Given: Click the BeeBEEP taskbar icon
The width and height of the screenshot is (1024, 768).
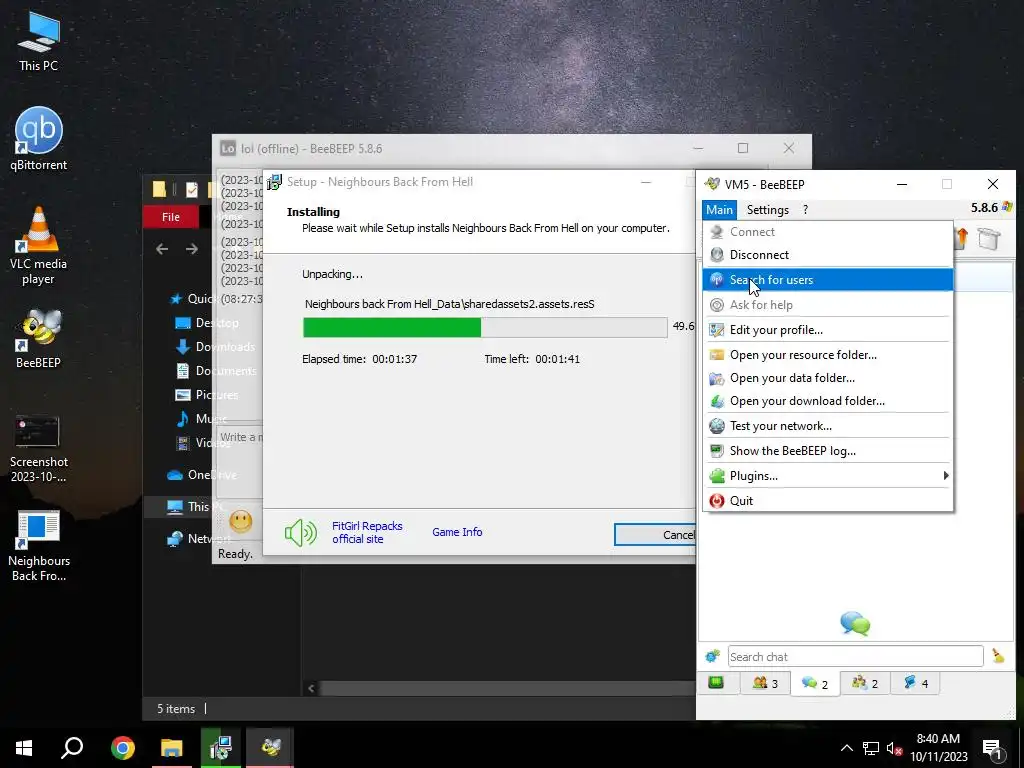Looking at the screenshot, I should (x=270, y=748).
